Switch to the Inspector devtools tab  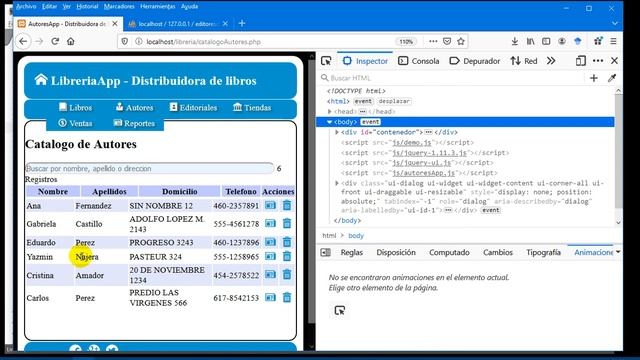pyautogui.click(x=365, y=61)
